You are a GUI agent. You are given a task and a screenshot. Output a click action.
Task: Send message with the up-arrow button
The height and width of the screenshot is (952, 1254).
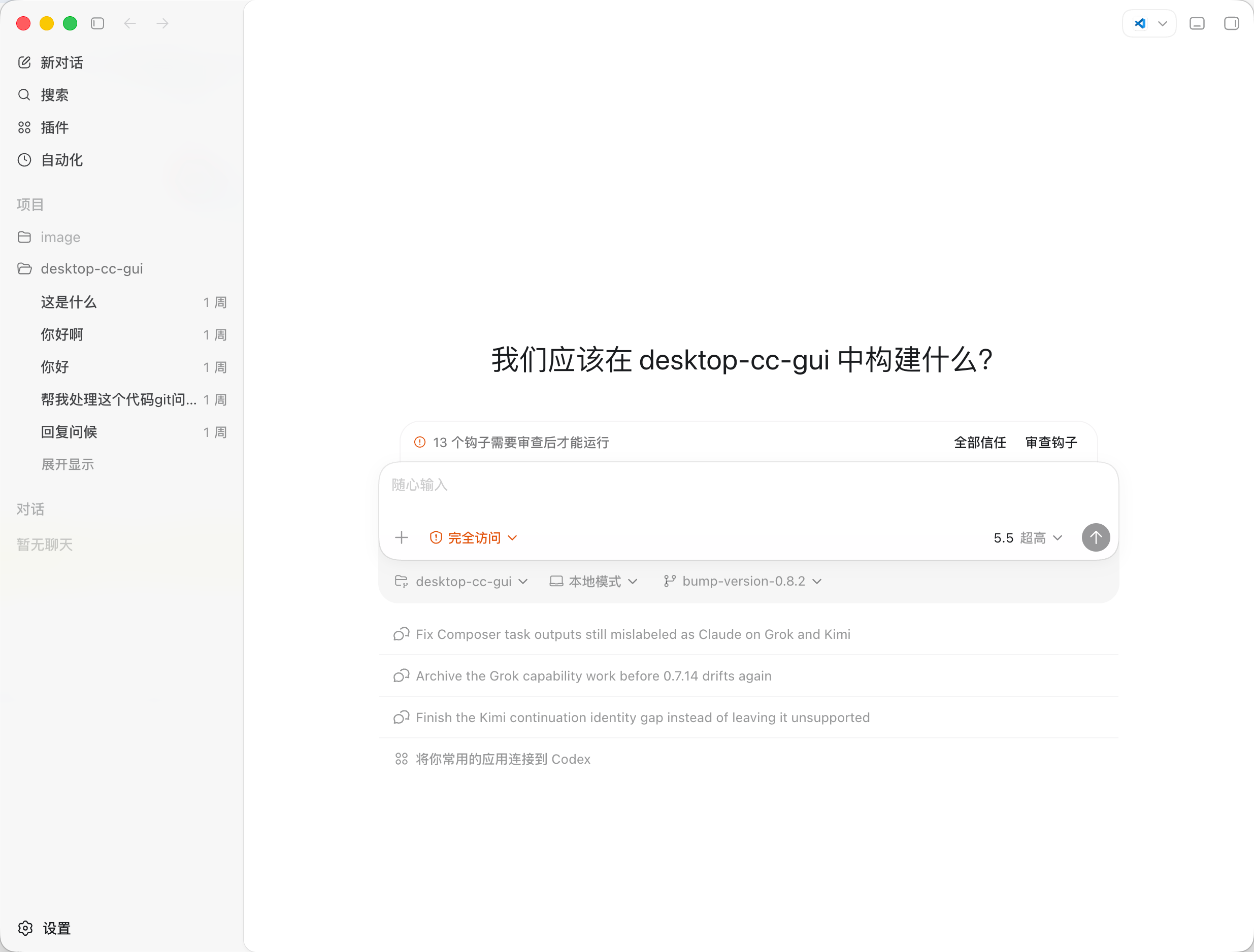tap(1095, 537)
